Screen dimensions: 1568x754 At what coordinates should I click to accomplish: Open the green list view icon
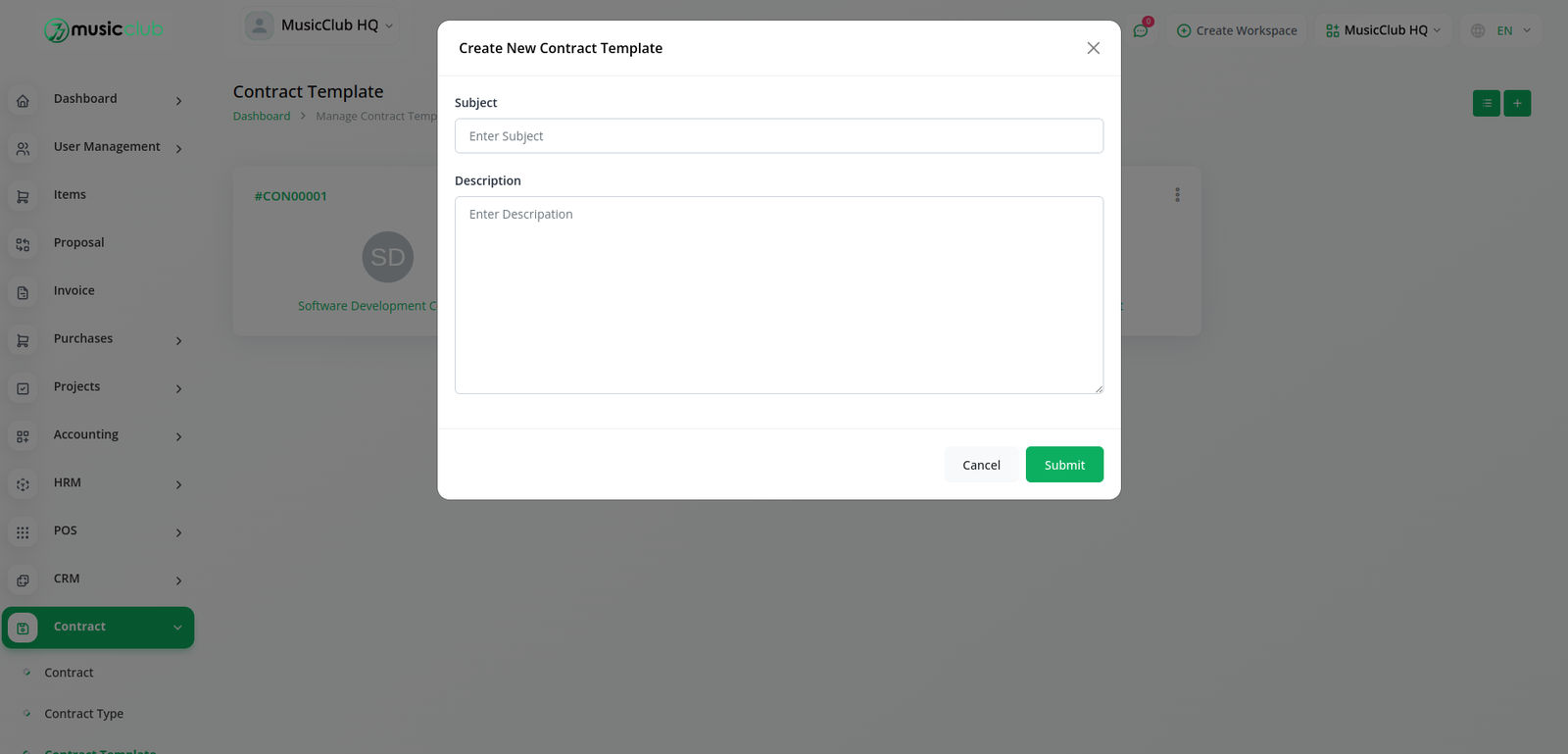pyautogui.click(x=1486, y=103)
